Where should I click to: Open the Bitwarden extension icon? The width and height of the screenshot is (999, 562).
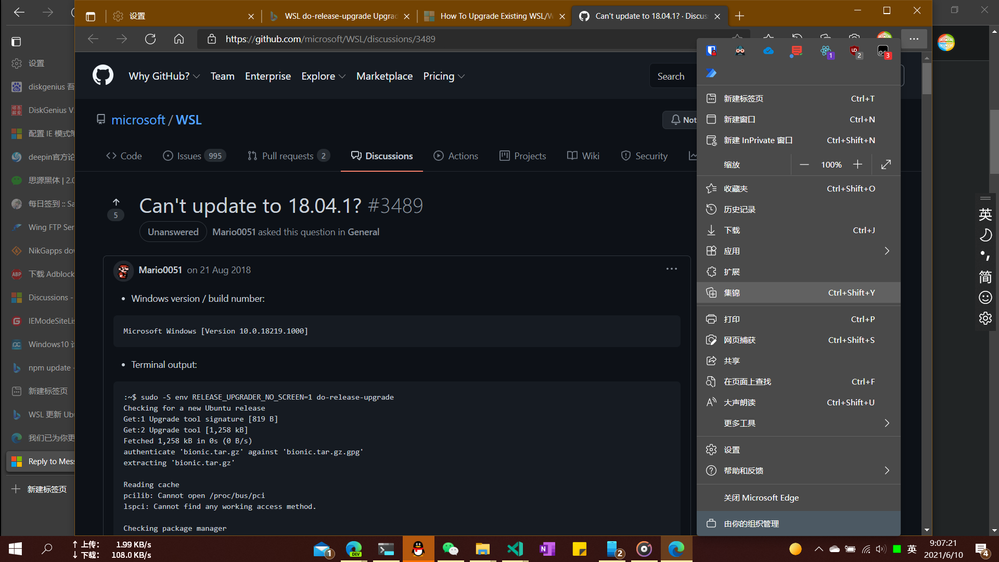click(711, 50)
